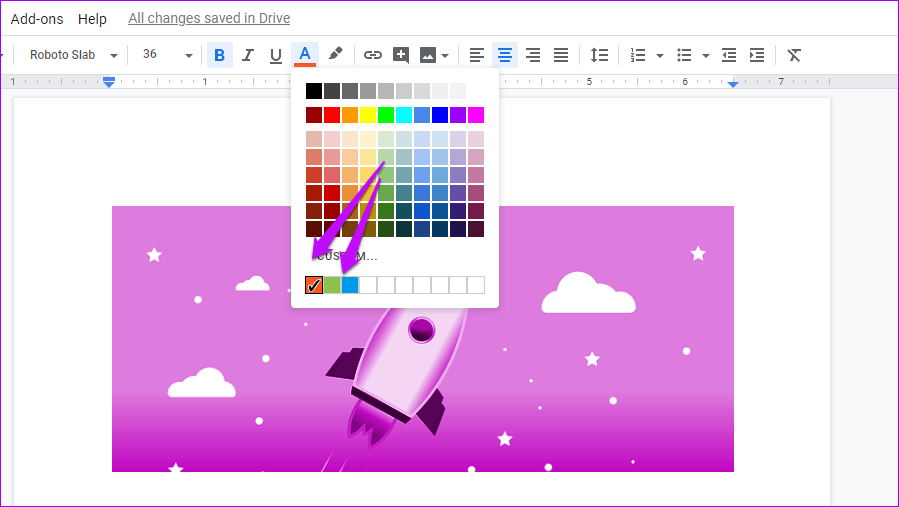Click the text color icon
The width and height of the screenshot is (899, 507).
point(305,55)
